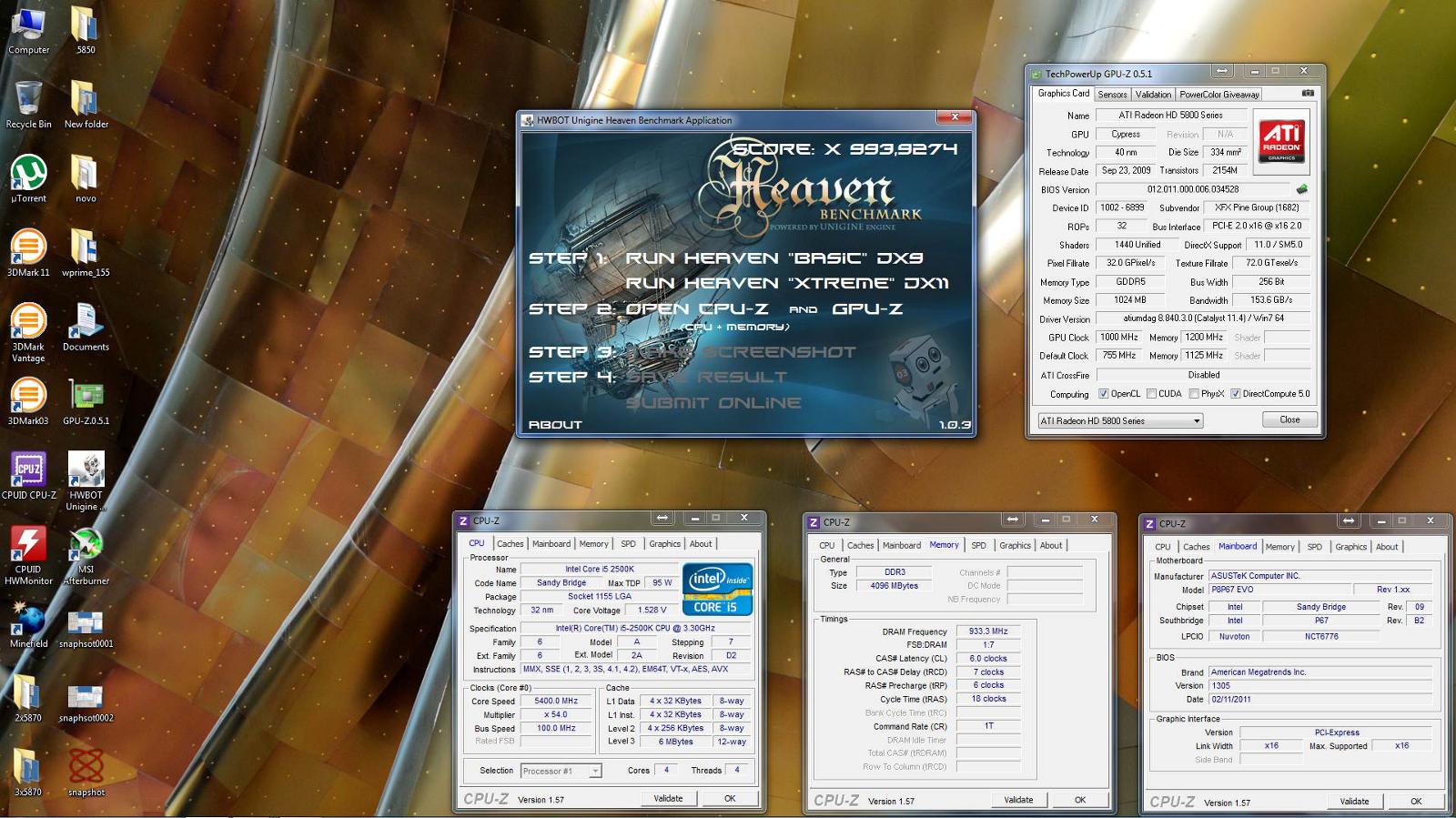Select the Memory tab in first CPU-Z window
Viewport: 1456px width, 818px height.
(593, 544)
